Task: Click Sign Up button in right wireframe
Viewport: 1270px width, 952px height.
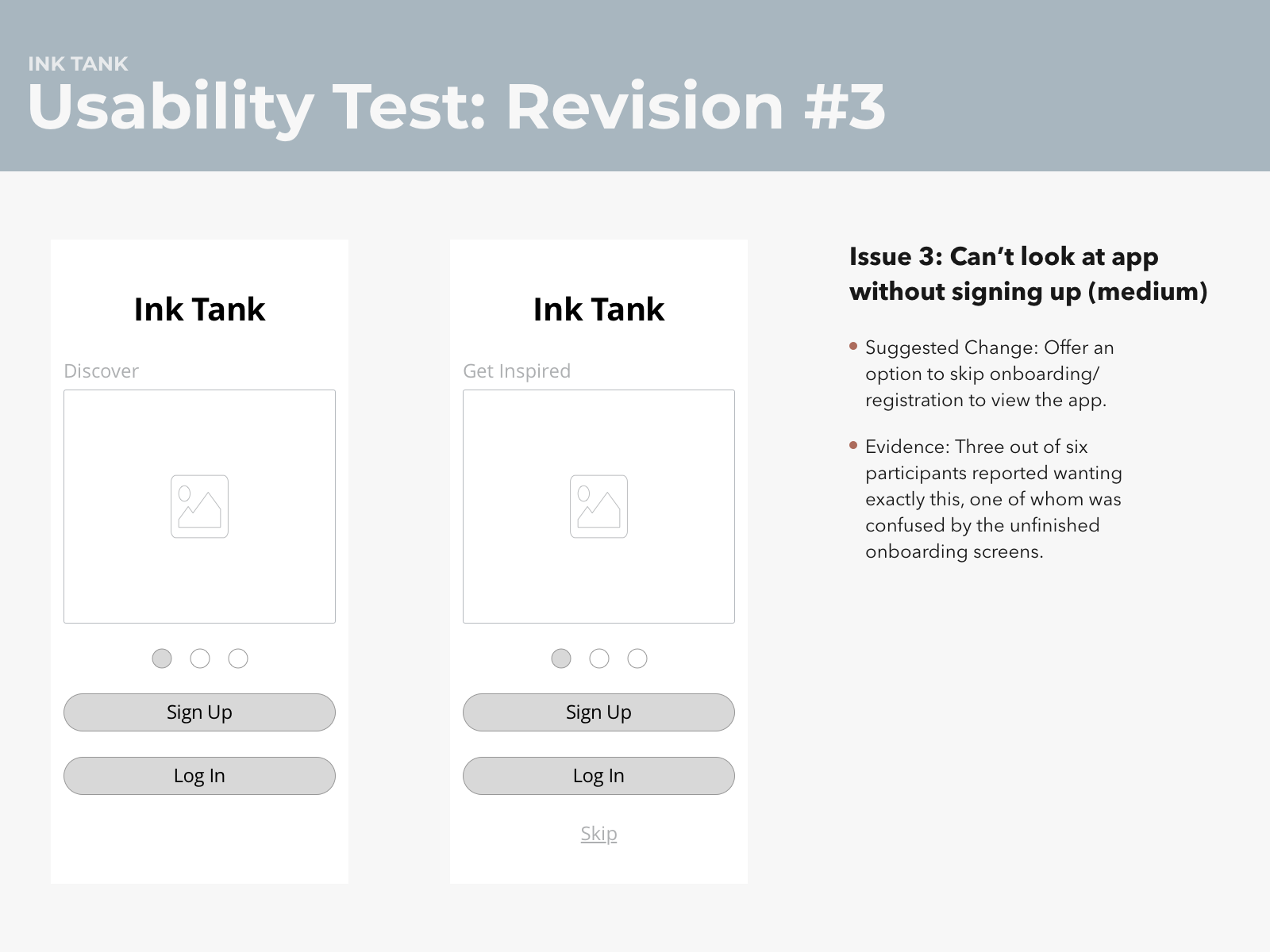Action: click(x=598, y=712)
